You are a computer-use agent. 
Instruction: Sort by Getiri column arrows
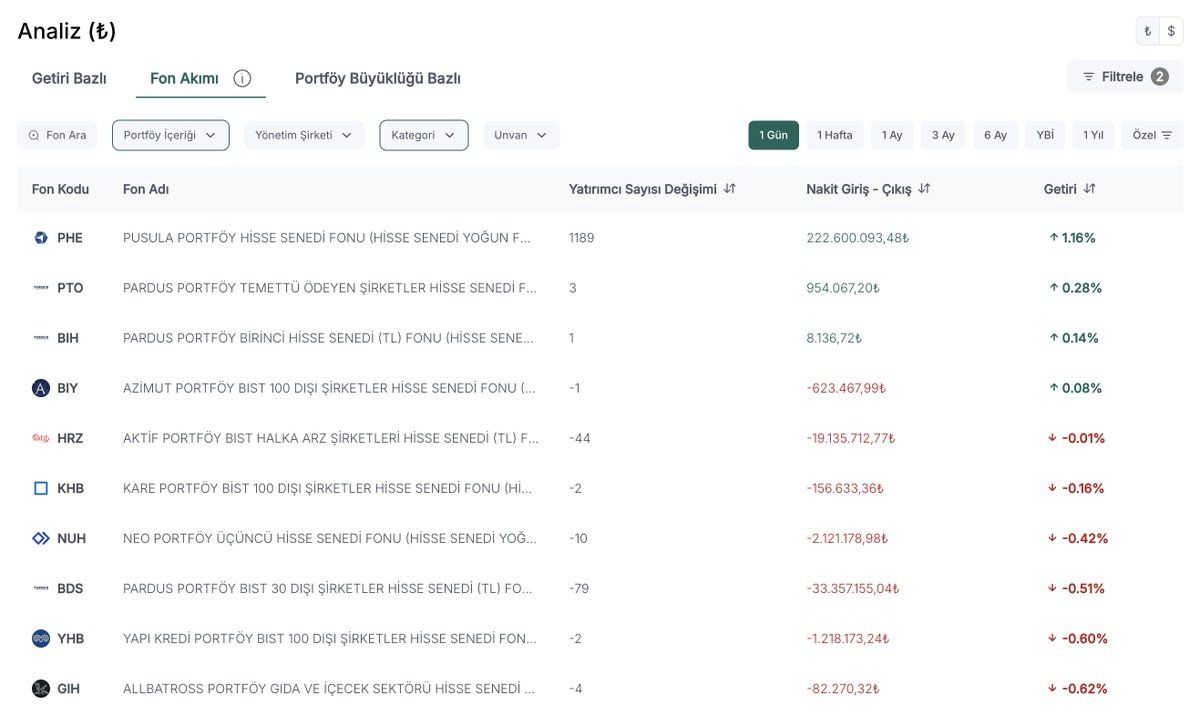pos(1090,188)
